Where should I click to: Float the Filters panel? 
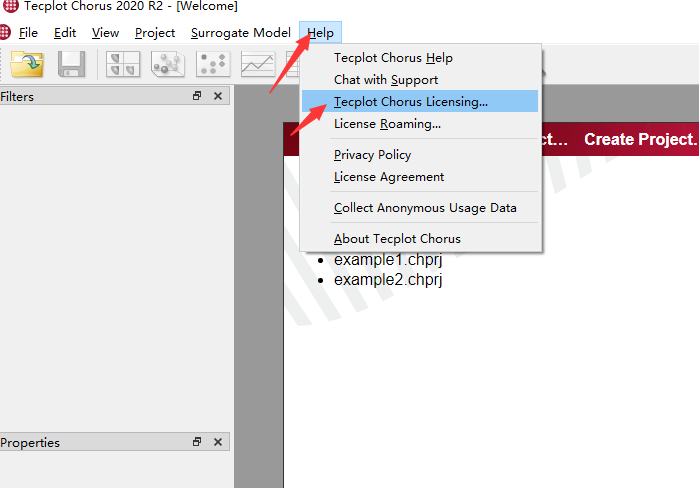click(x=197, y=96)
